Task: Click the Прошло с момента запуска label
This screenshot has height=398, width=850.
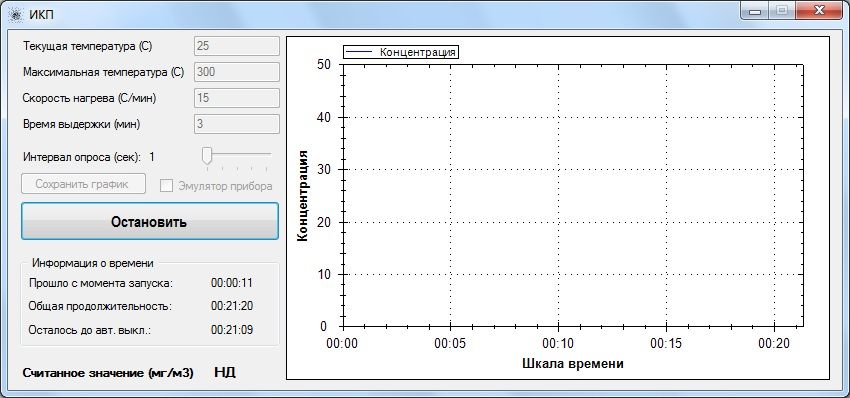Action: [101, 283]
